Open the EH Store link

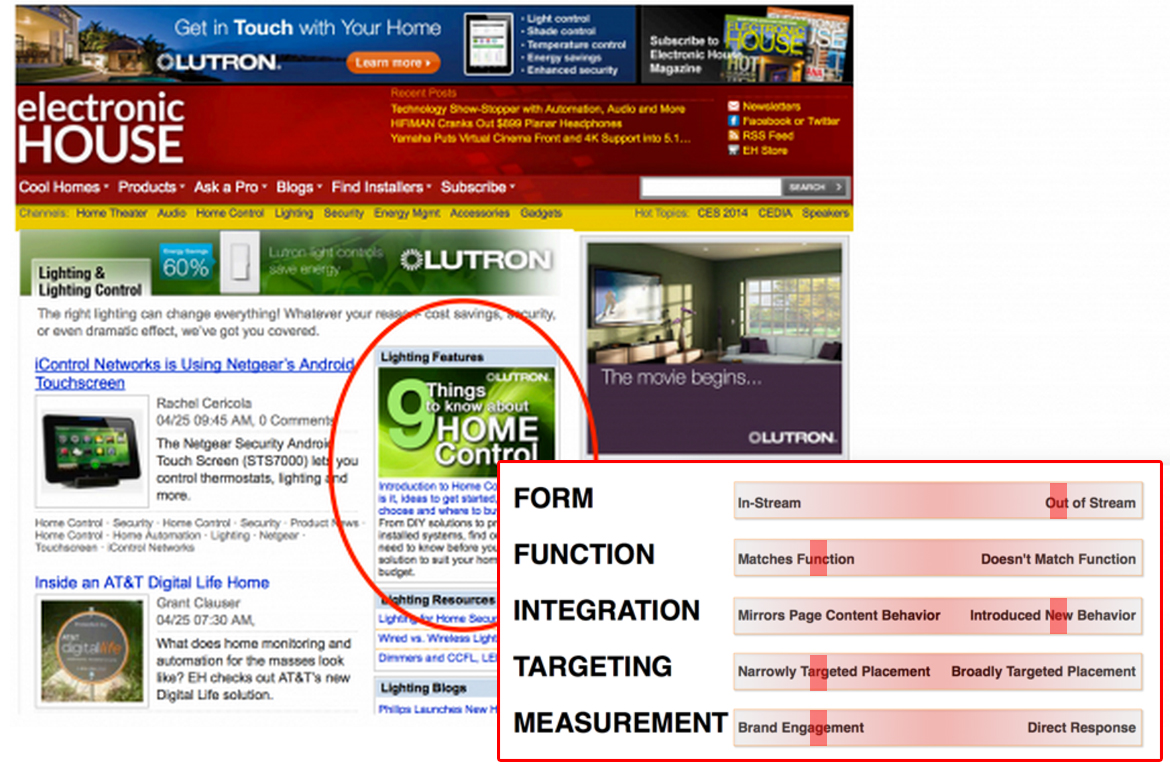tap(765, 151)
